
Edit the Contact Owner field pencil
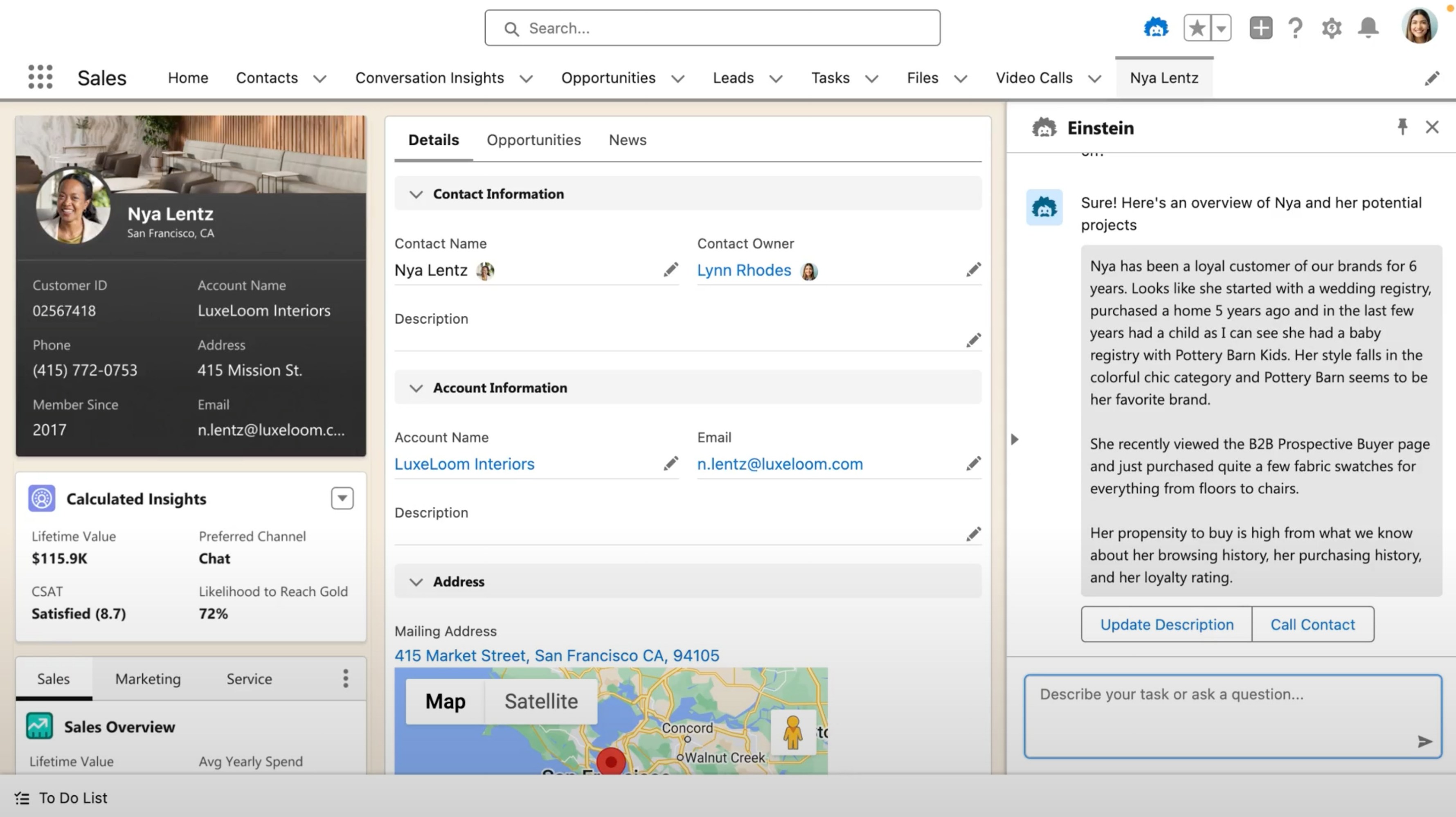coord(973,270)
